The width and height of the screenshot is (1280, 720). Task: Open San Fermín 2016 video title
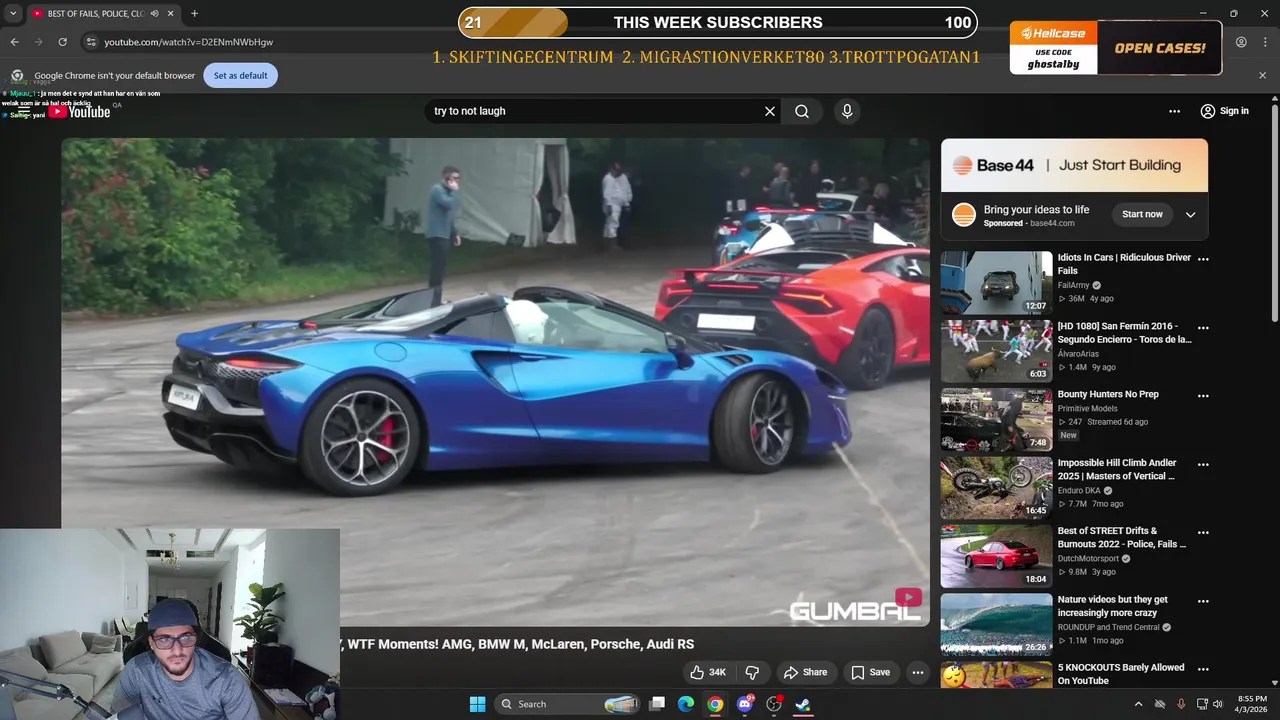pos(1124,333)
